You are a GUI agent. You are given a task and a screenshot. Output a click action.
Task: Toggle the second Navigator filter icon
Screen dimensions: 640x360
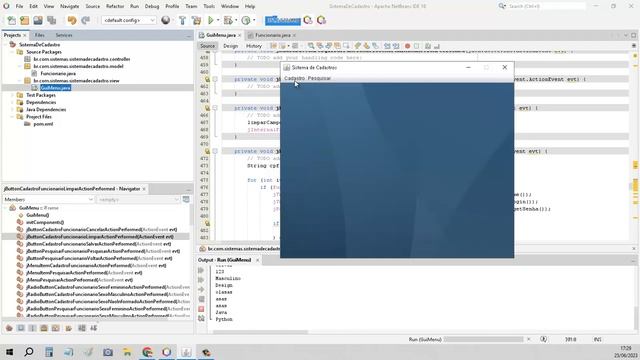[21, 328]
